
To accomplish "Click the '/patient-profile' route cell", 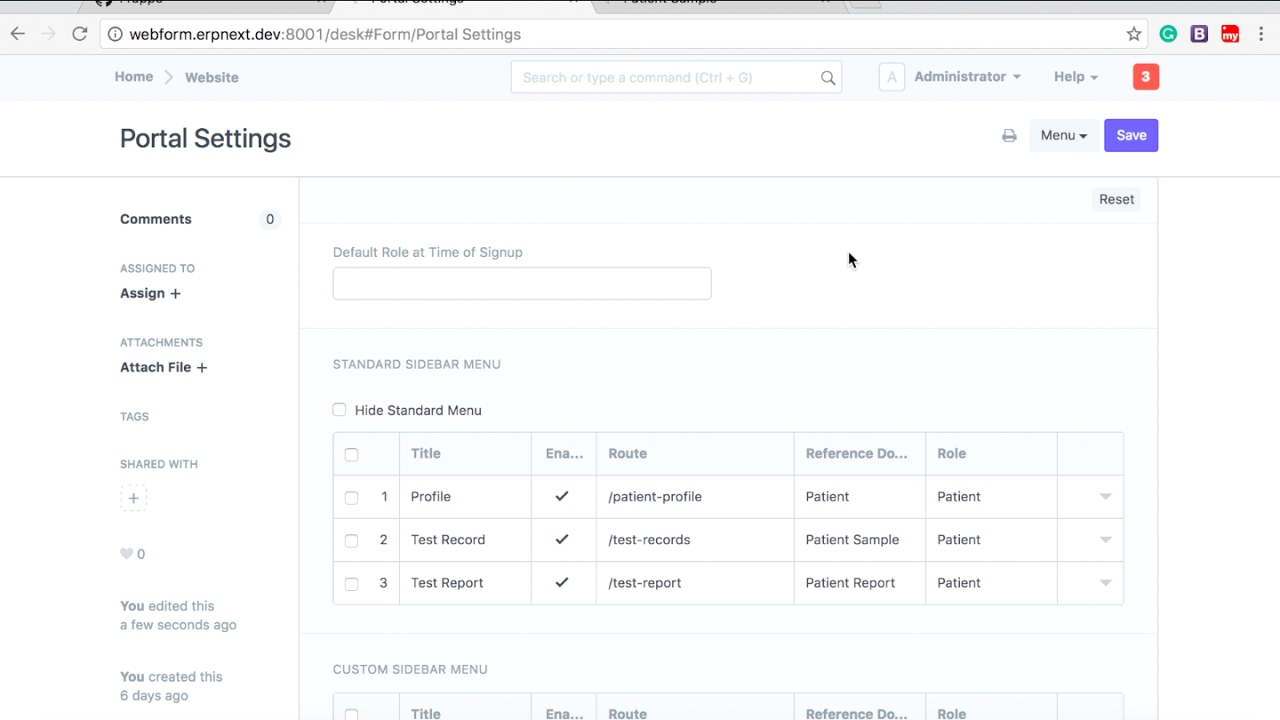I will click(x=695, y=496).
